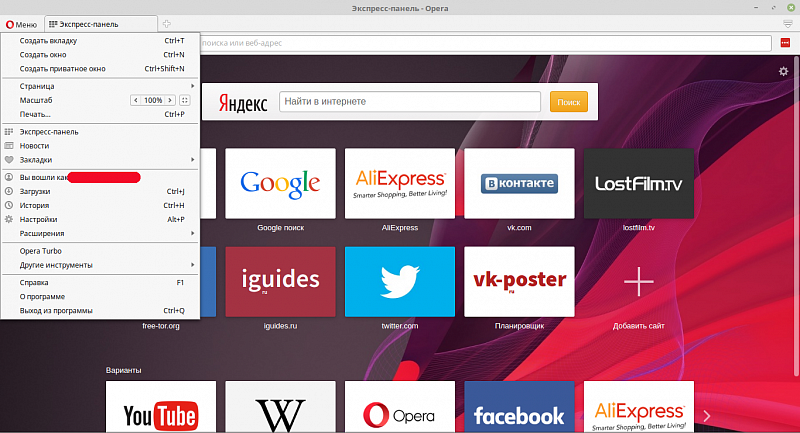The width and height of the screenshot is (800, 433).
Task: Choose Создать приватное окно entry
Action: coord(100,68)
